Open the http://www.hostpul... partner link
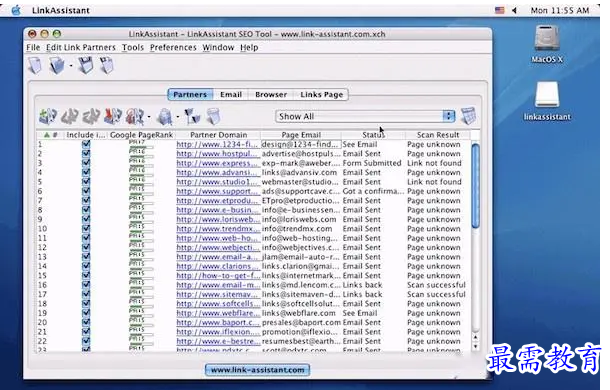Image resolution: width=610 pixels, height=390 pixels. click(217, 153)
